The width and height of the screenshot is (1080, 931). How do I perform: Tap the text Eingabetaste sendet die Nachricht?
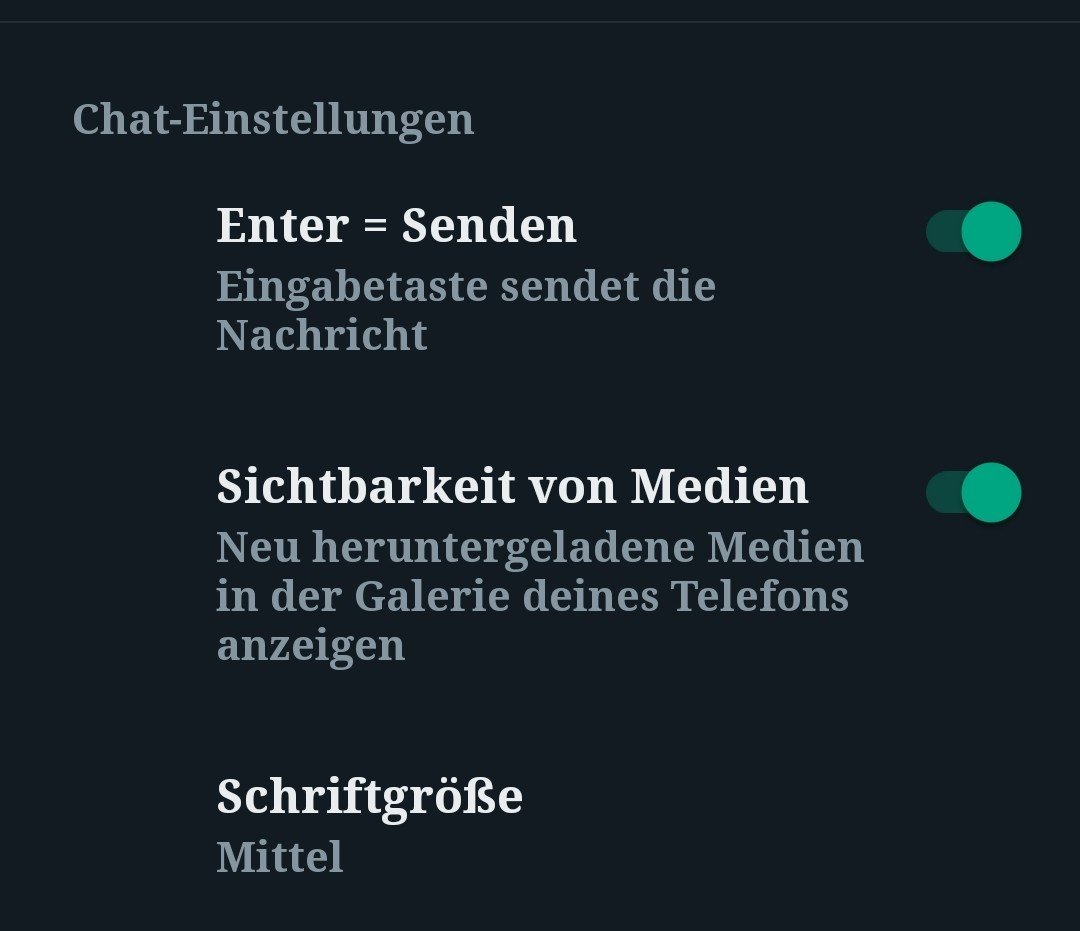(x=466, y=311)
